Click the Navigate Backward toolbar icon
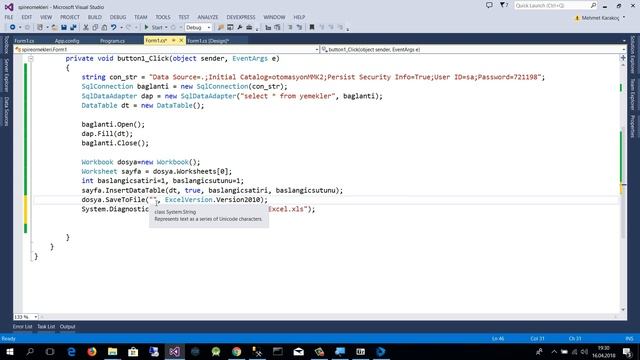The height and width of the screenshot is (360, 640). tap(12, 27)
